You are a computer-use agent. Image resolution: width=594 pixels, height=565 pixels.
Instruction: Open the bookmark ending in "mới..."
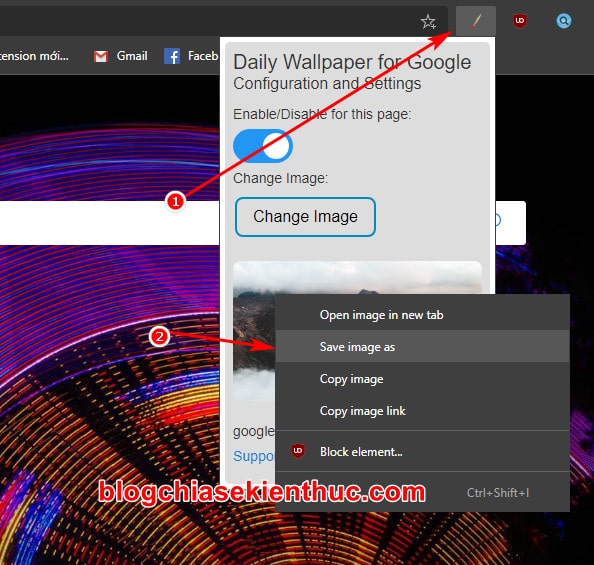pyautogui.click(x=34, y=56)
